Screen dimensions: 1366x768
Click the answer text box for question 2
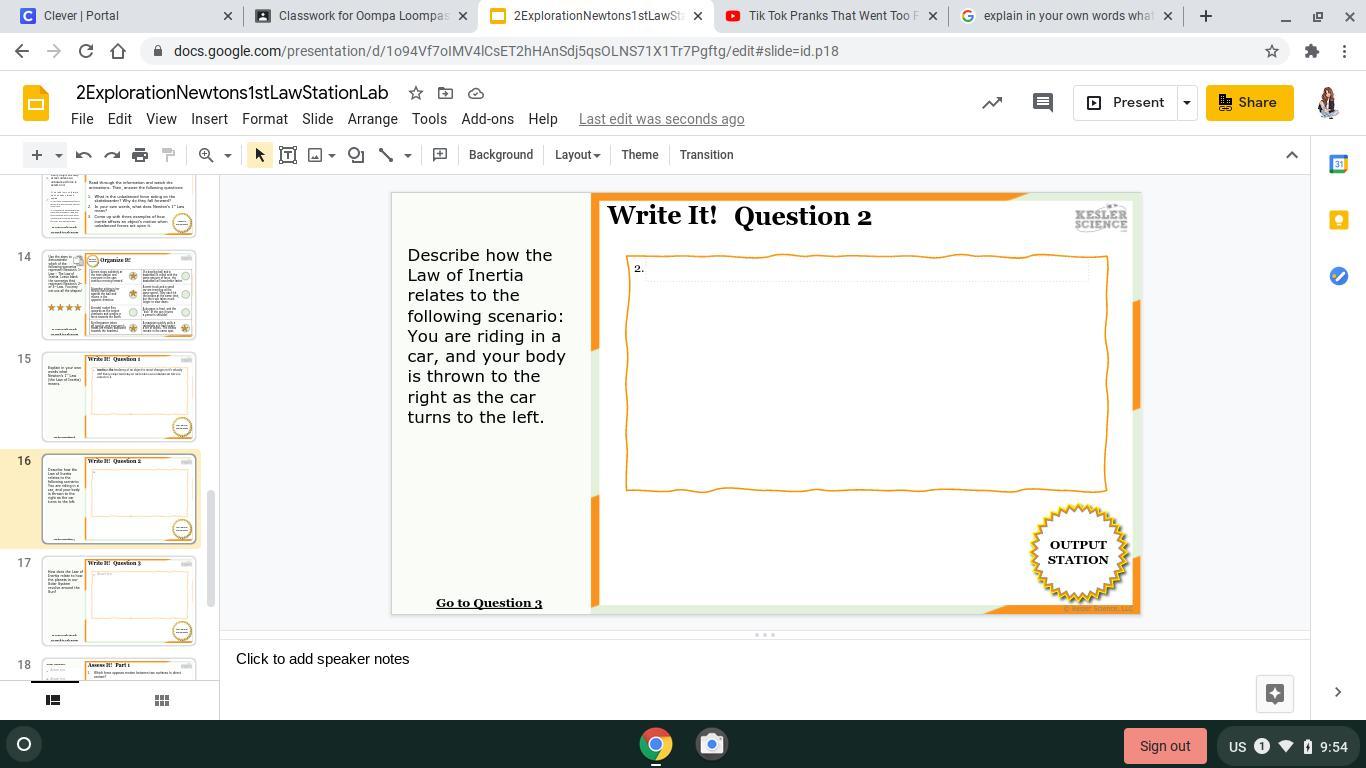[866, 374]
